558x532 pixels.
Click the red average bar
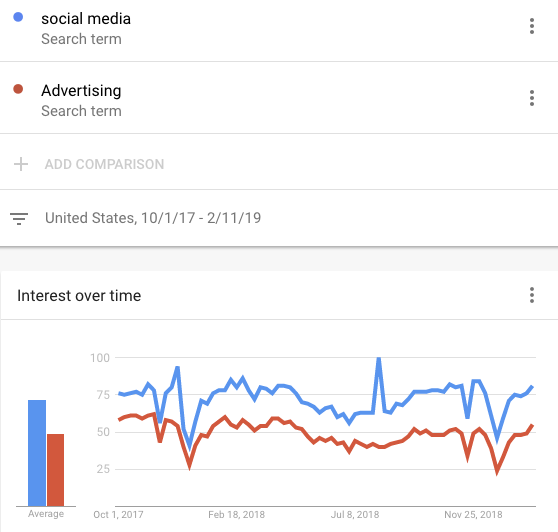[x=56, y=470]
